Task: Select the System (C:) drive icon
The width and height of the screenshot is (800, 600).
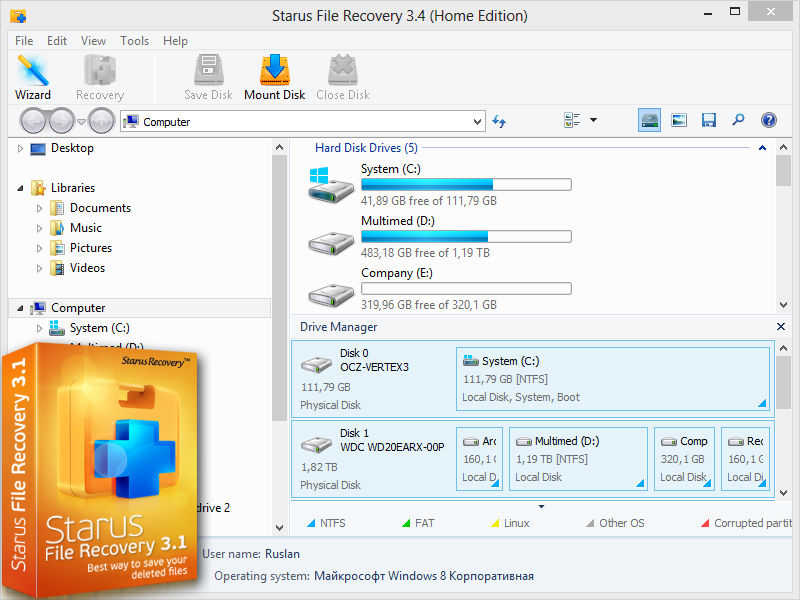Action: click(331, 185)
